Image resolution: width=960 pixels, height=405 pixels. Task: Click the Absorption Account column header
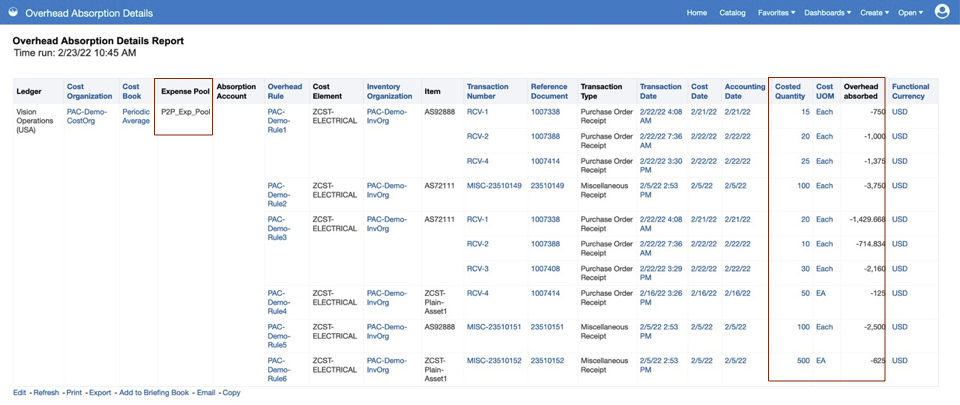236,91
